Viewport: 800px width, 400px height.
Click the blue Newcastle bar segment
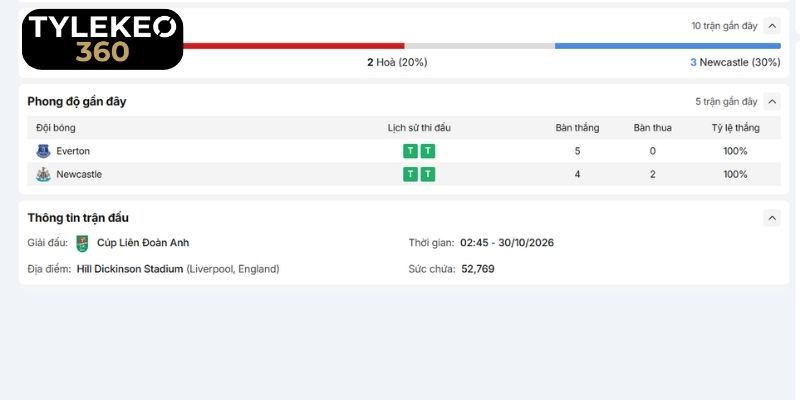point(668,46)
